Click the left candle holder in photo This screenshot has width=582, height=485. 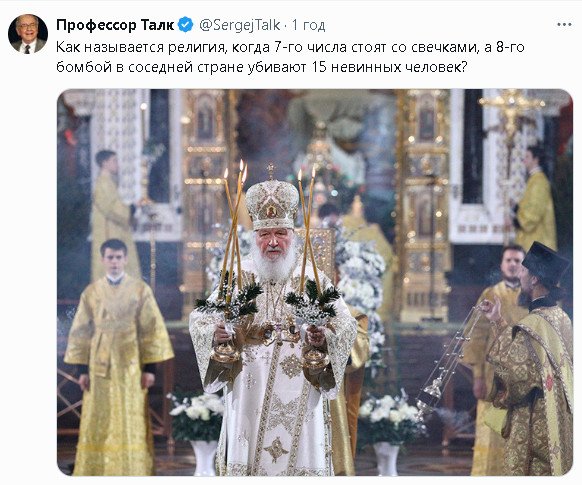click(230, 267)
